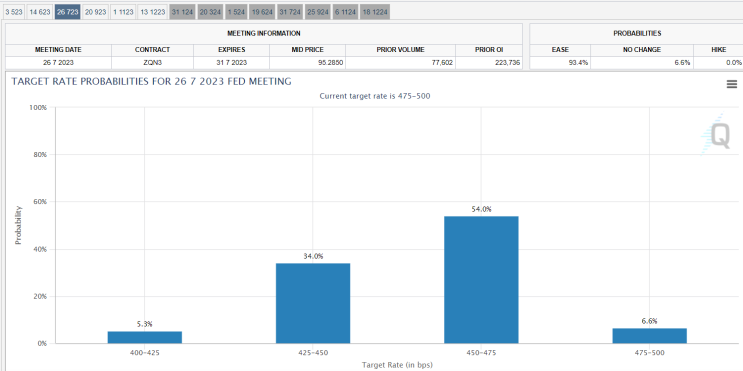Select the 18 1224 meeting tab
The height and width of the screenshot is (371, 743).
click(x=375, y=12)
